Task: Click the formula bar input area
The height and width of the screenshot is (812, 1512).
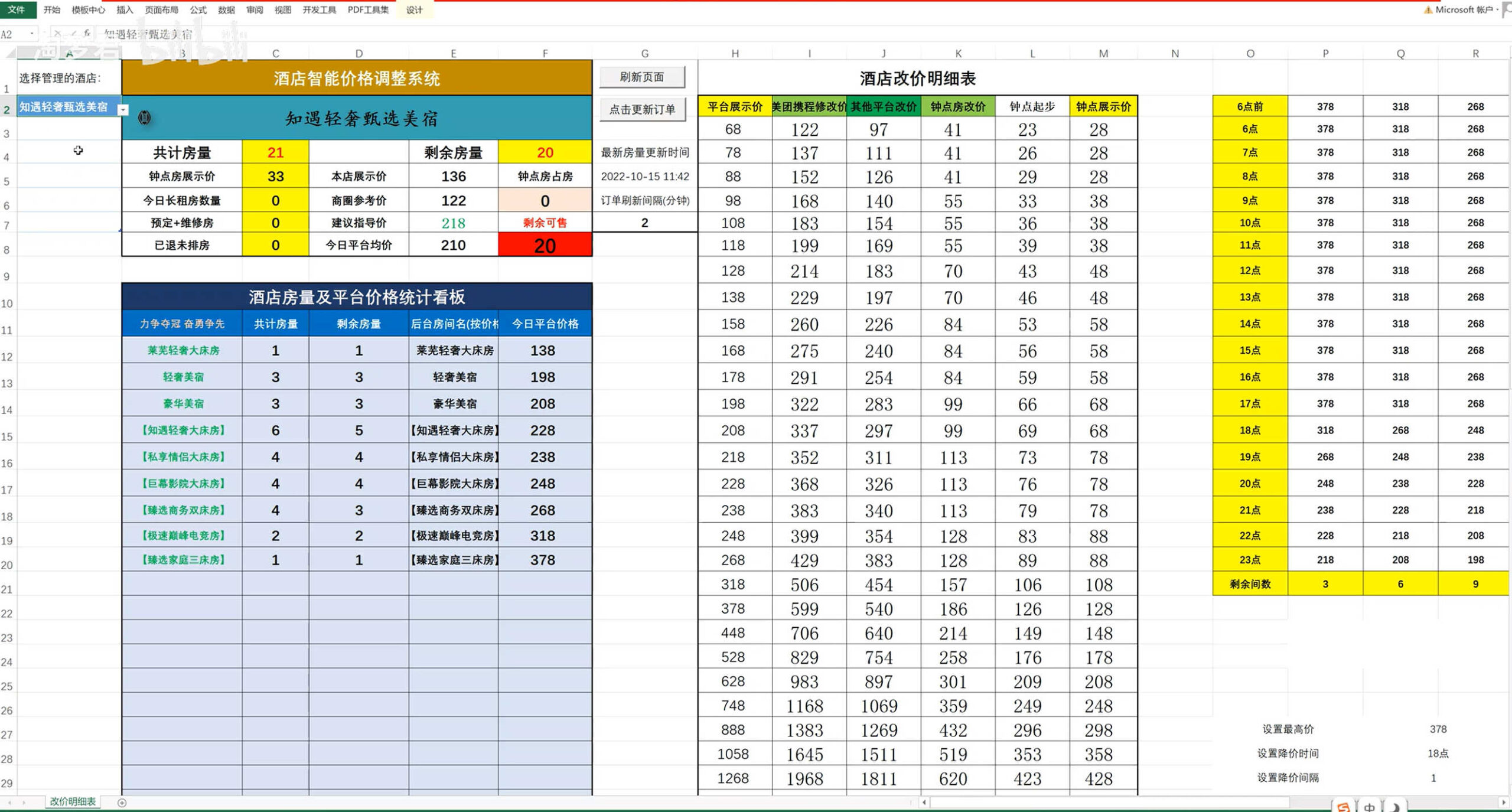Action: [803, 34]
